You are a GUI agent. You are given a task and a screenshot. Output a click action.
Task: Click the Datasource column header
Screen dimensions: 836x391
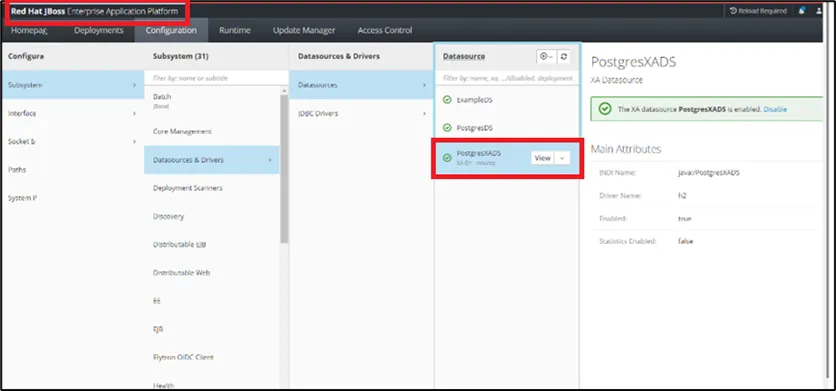[464, 56]
